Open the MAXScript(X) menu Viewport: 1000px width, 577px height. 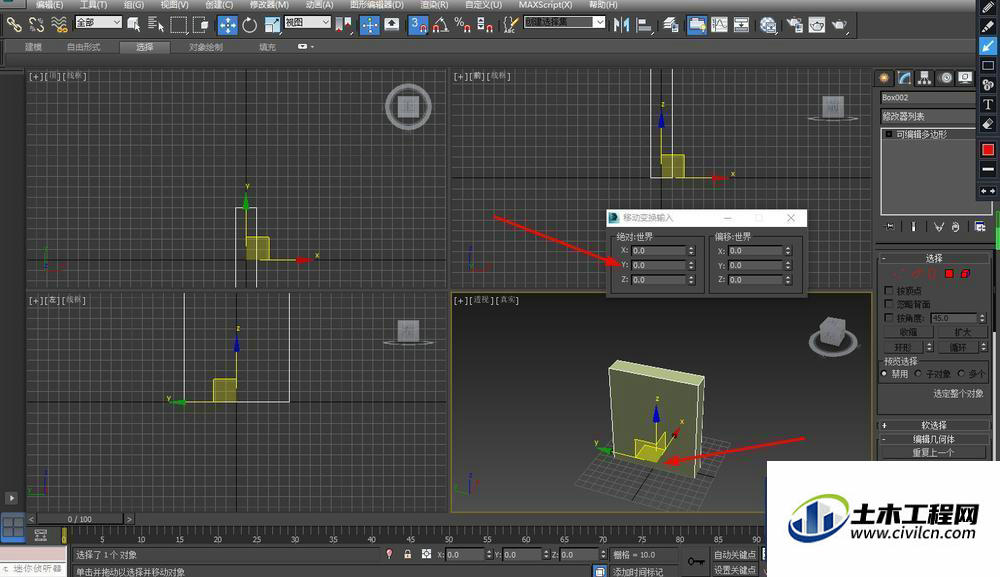click(x=545, y=4)
